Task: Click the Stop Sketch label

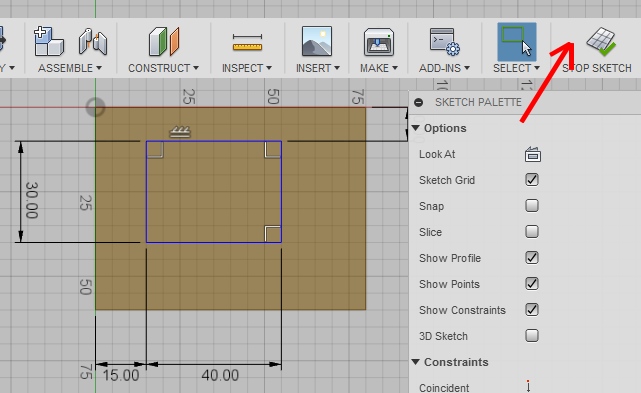Action: coord(597,68)
